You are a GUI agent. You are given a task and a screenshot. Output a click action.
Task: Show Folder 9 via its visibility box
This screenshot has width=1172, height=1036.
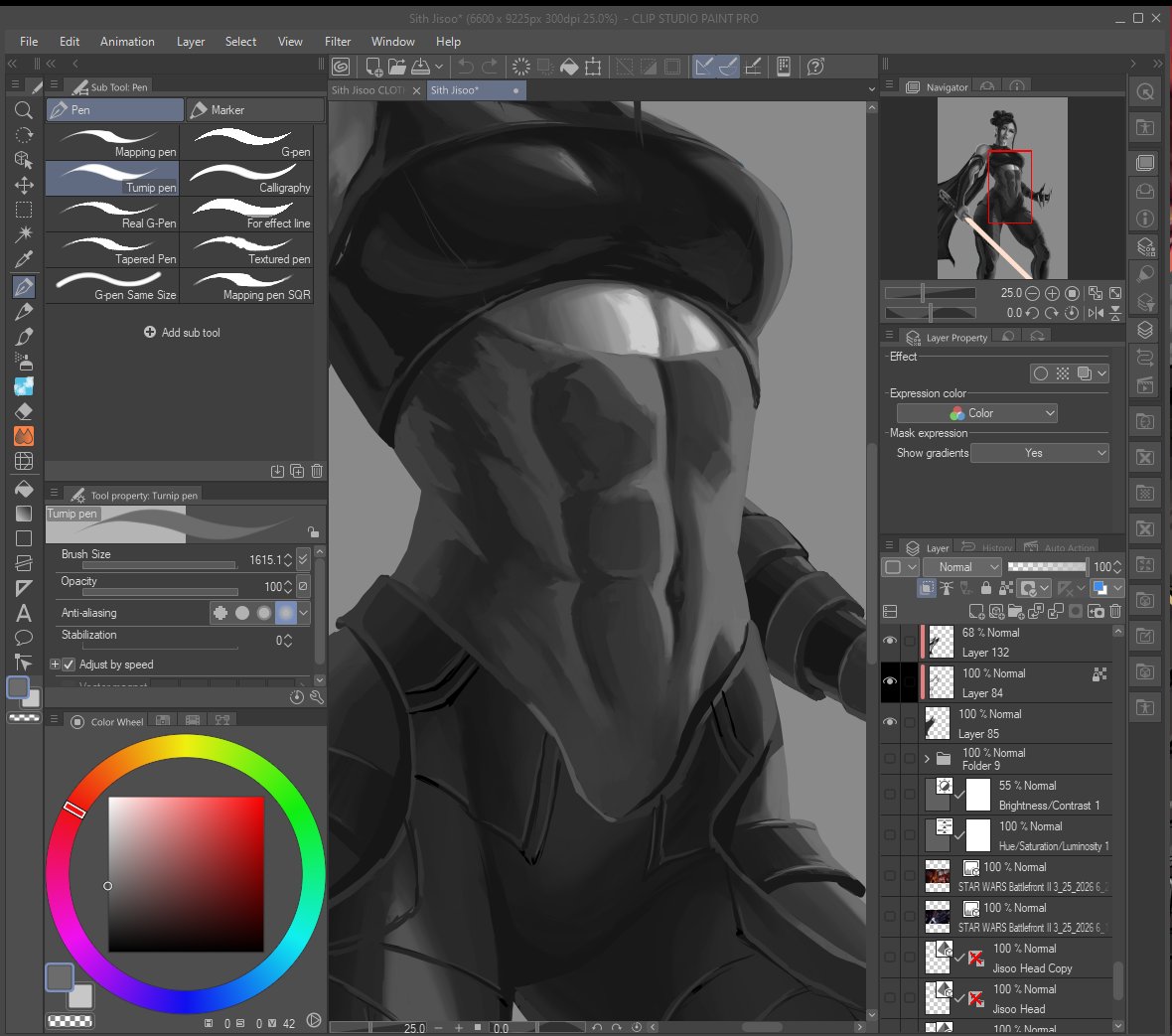click(x=890, y=759)
